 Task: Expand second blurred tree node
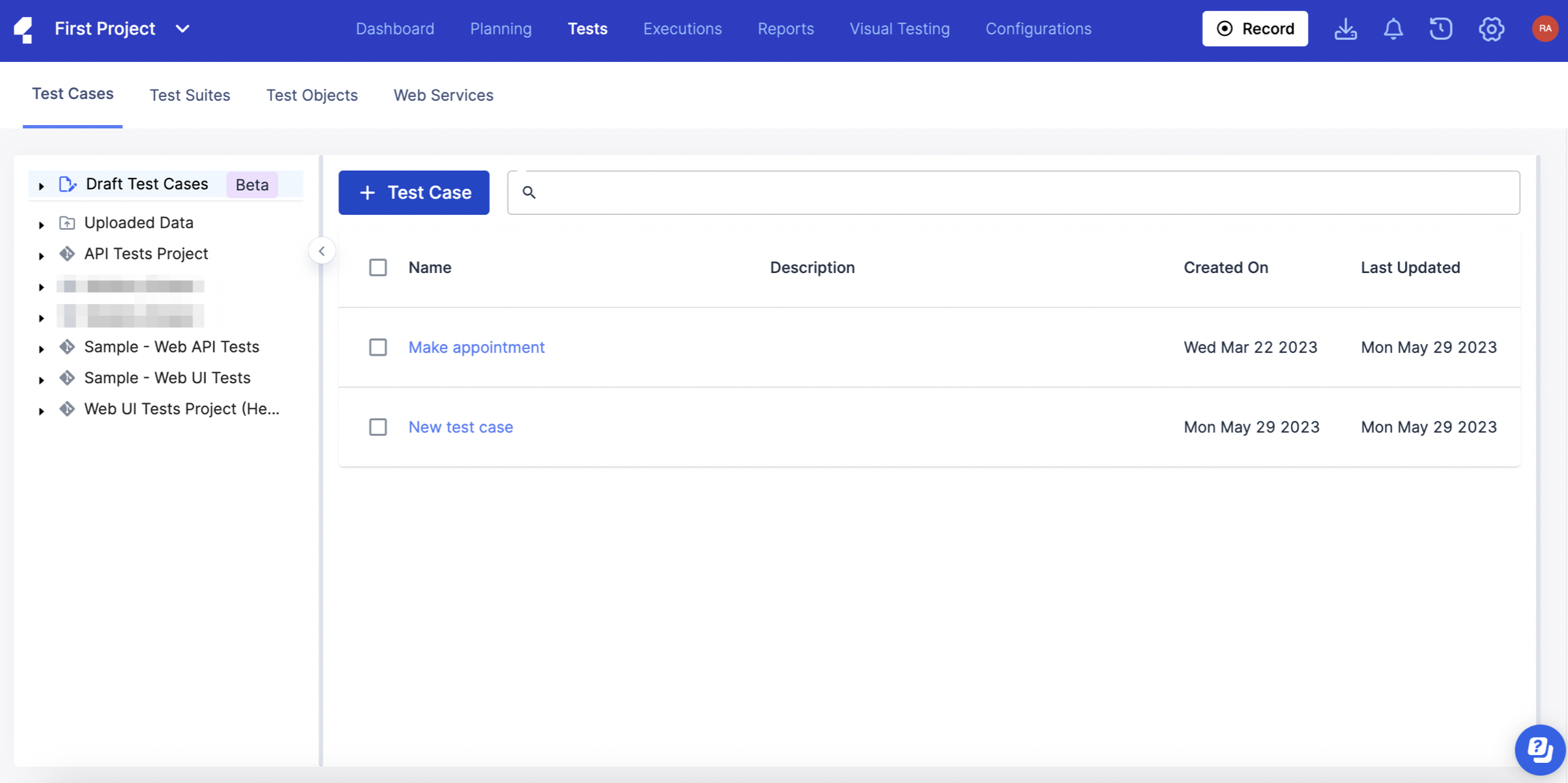pyautogui.click(x=41, y=319)
